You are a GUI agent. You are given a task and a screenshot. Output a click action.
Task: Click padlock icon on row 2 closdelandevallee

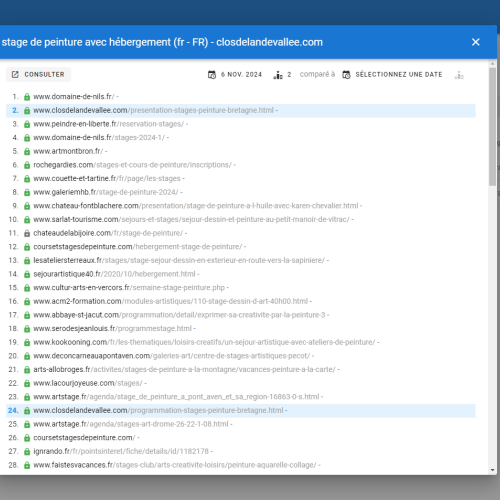pos(27,111)
